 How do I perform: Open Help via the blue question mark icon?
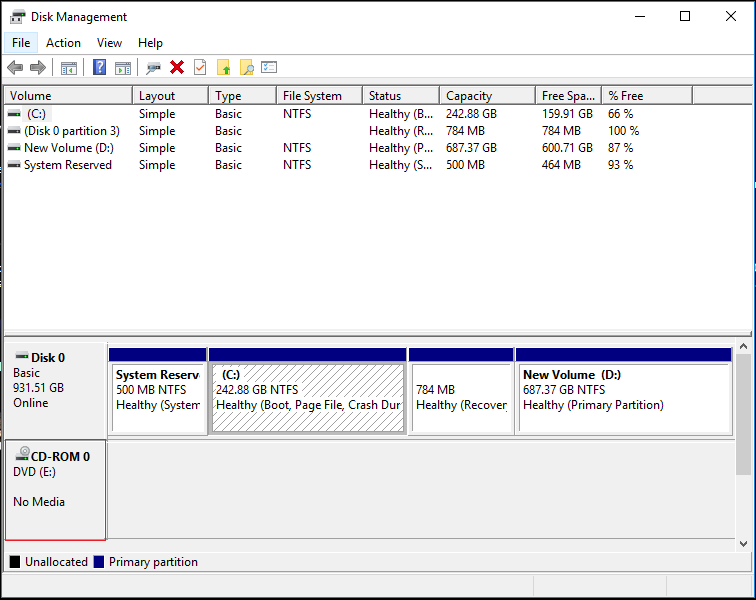tap(99, 68)
